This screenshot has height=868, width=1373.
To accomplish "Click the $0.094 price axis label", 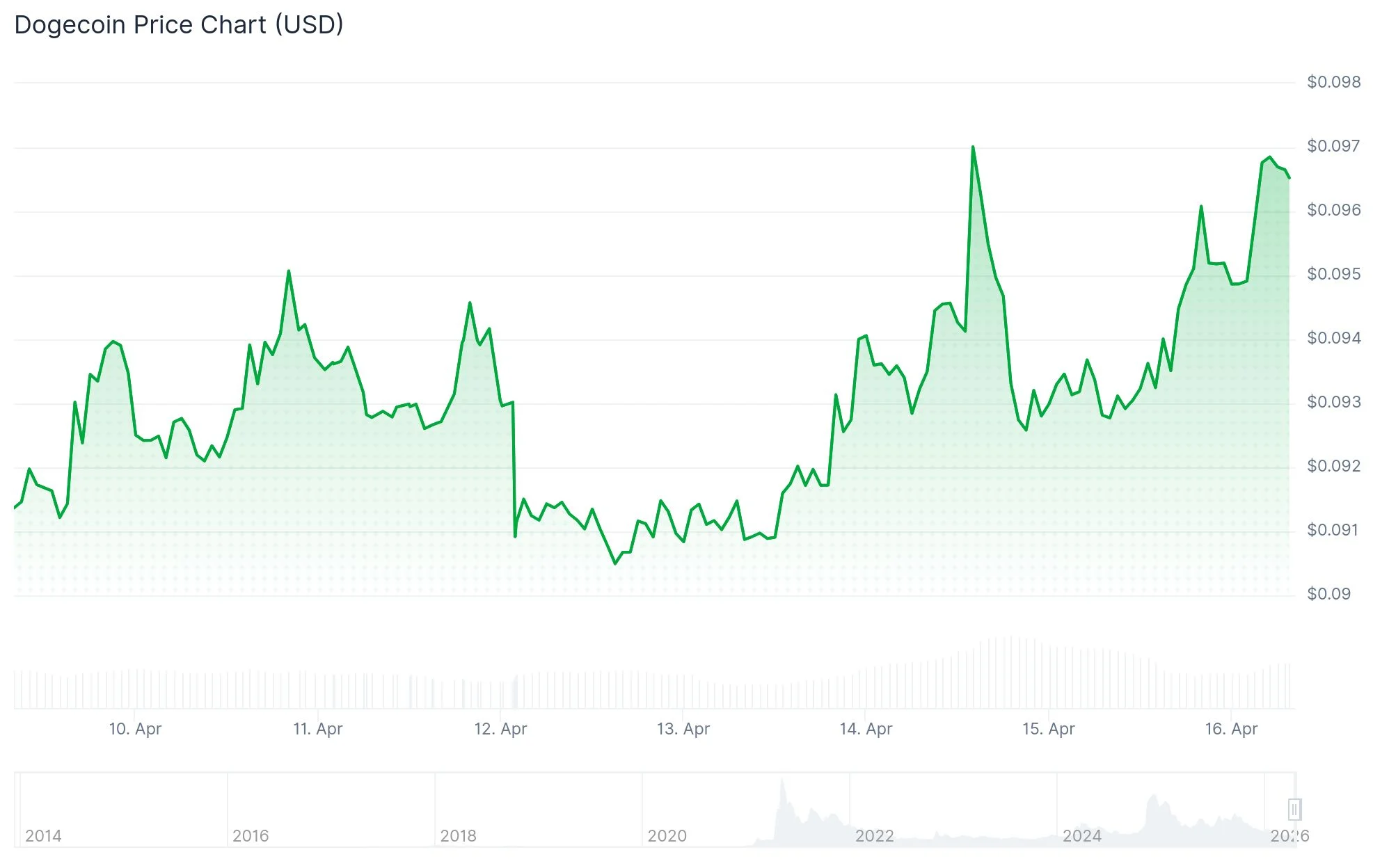I will point(1333,338).
